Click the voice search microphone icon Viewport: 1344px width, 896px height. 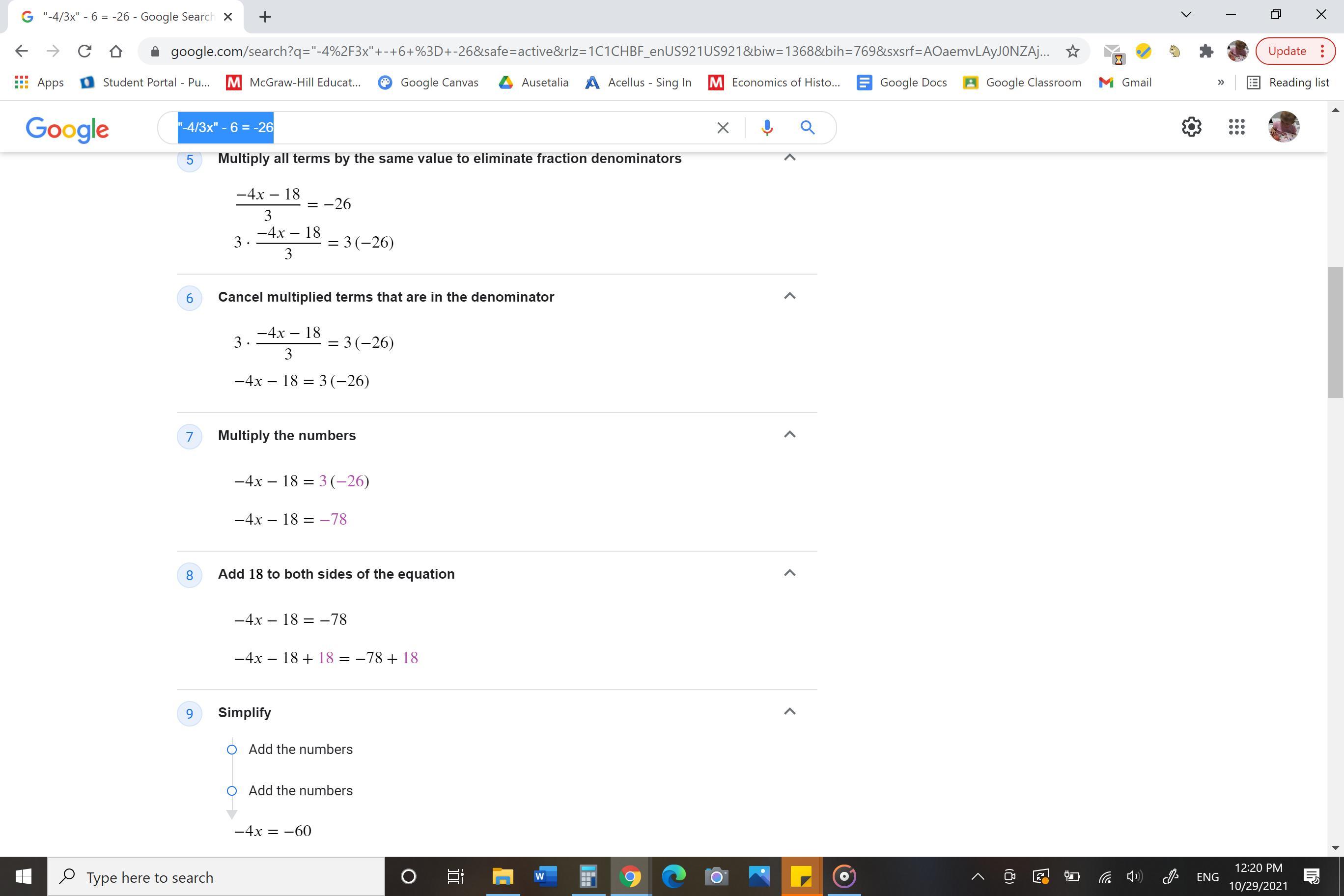pyautogui.click(x=767, y=127)
